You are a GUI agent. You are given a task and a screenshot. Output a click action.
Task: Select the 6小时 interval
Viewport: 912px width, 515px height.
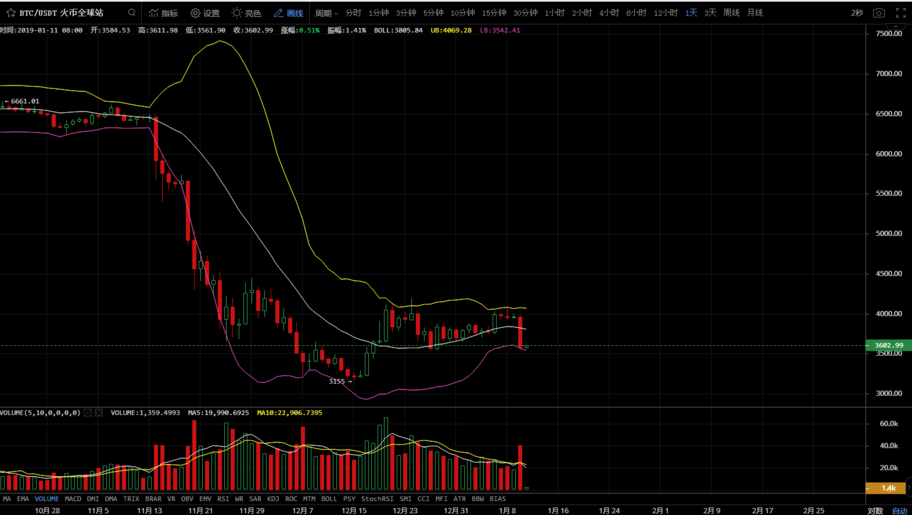[637, 13]
